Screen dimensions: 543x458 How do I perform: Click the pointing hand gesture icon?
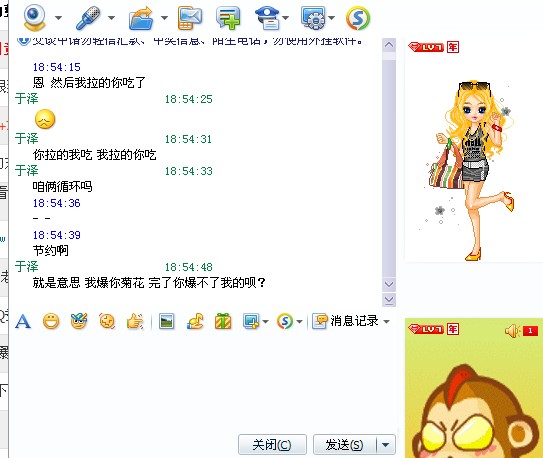pyautogui.click(x=135, y=321)
